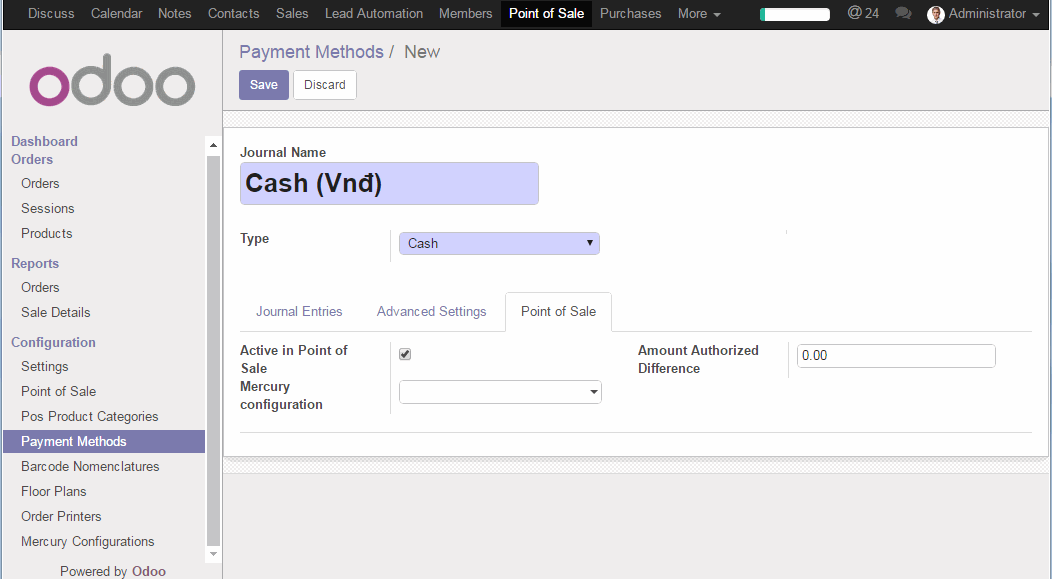Click the Administrator avatar picture
The image size is (1052, 579).
tap(935, 14)
